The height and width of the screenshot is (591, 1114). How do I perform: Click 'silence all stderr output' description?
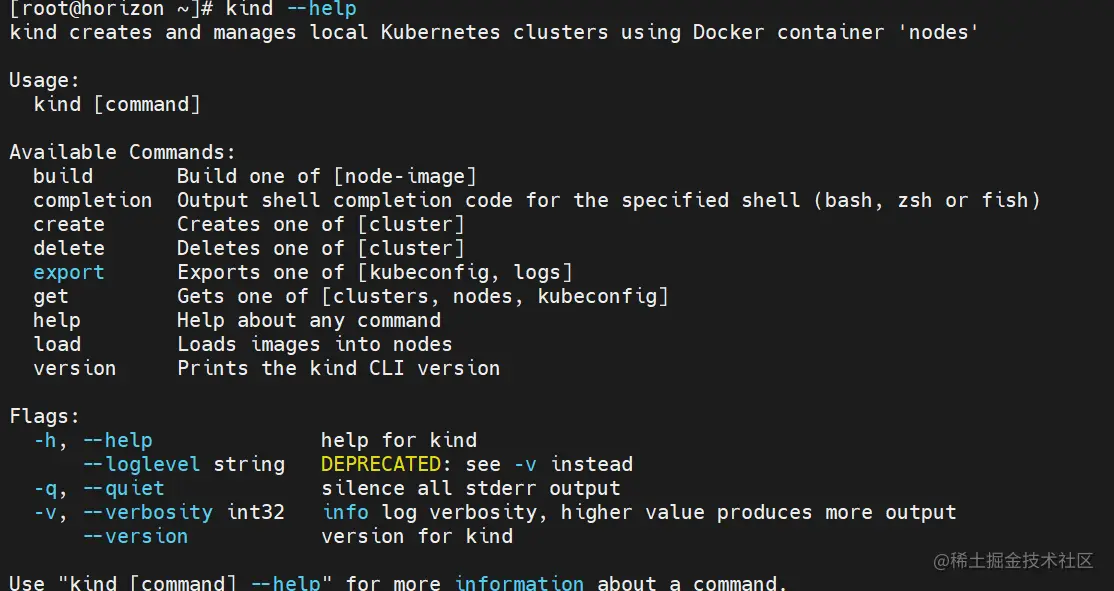471,489
